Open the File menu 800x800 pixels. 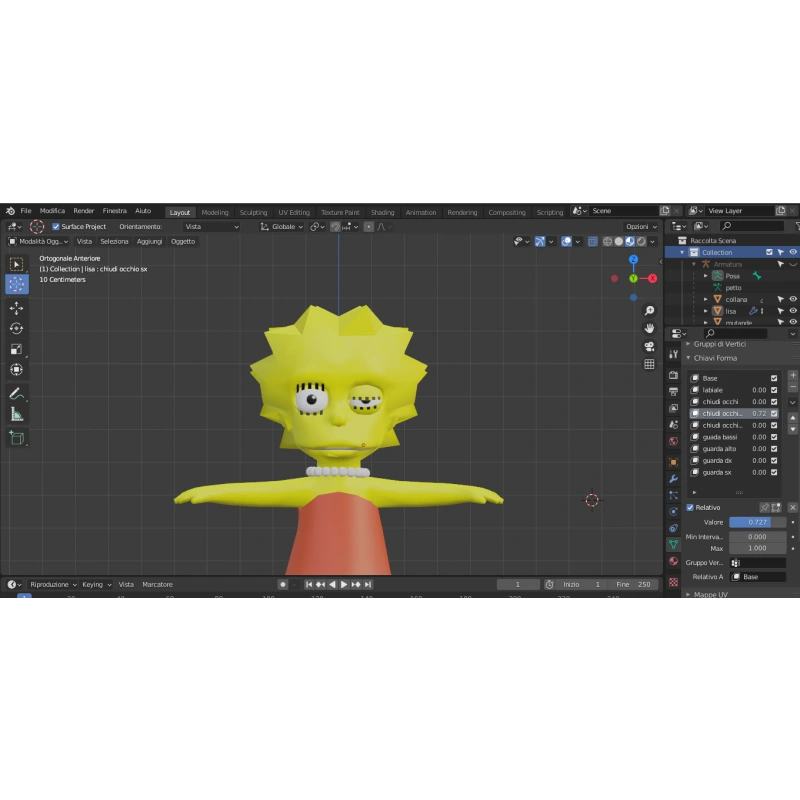click(x=26, y=211)
